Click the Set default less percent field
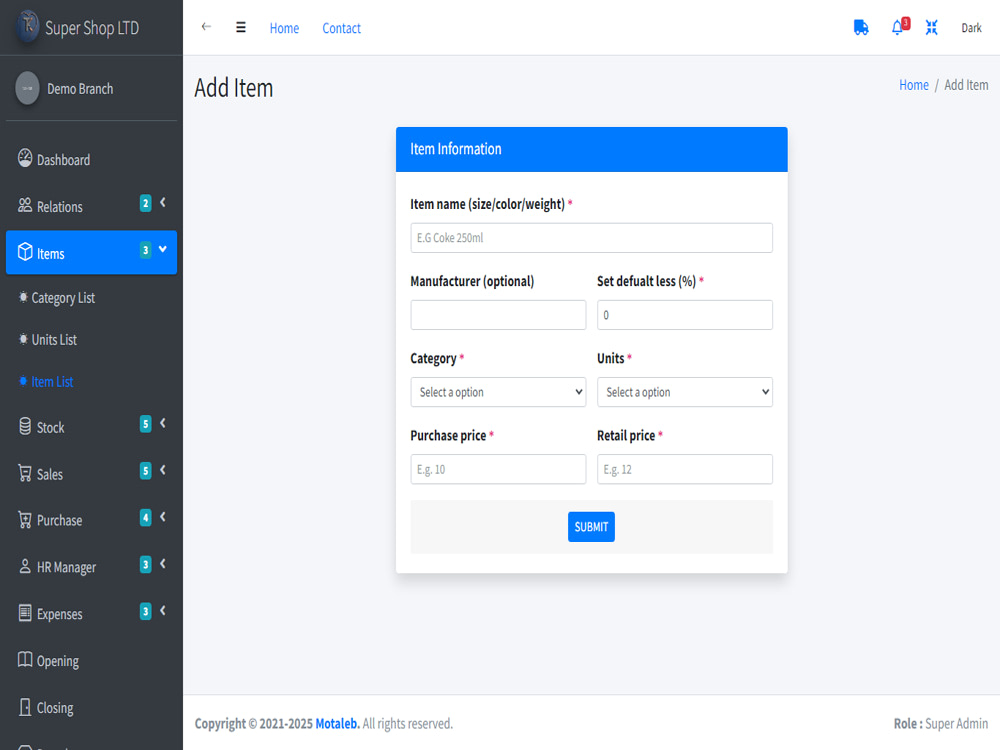 685,315
